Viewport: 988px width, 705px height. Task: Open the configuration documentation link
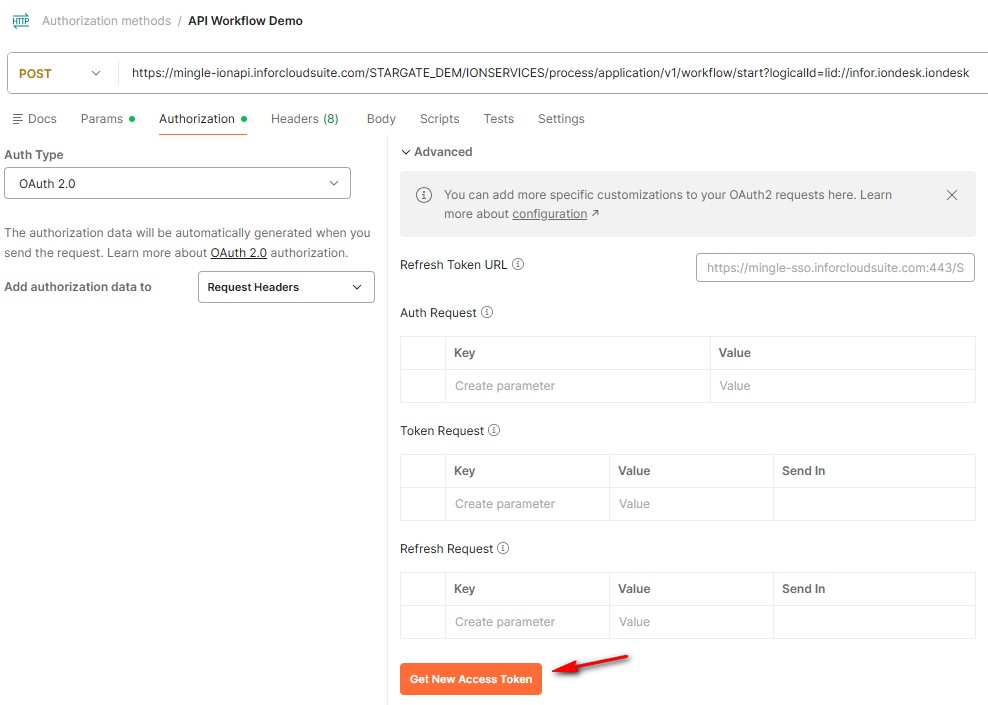point(549,214)
